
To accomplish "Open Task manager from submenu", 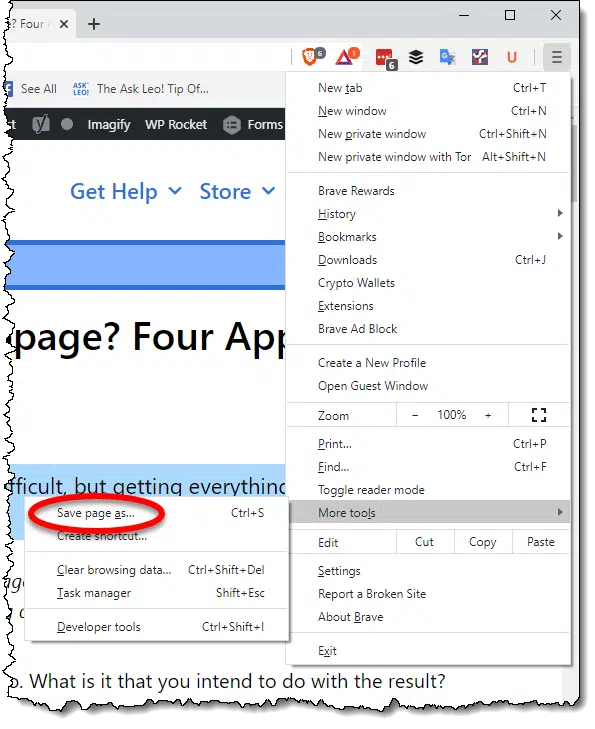I will pos(157,593).
